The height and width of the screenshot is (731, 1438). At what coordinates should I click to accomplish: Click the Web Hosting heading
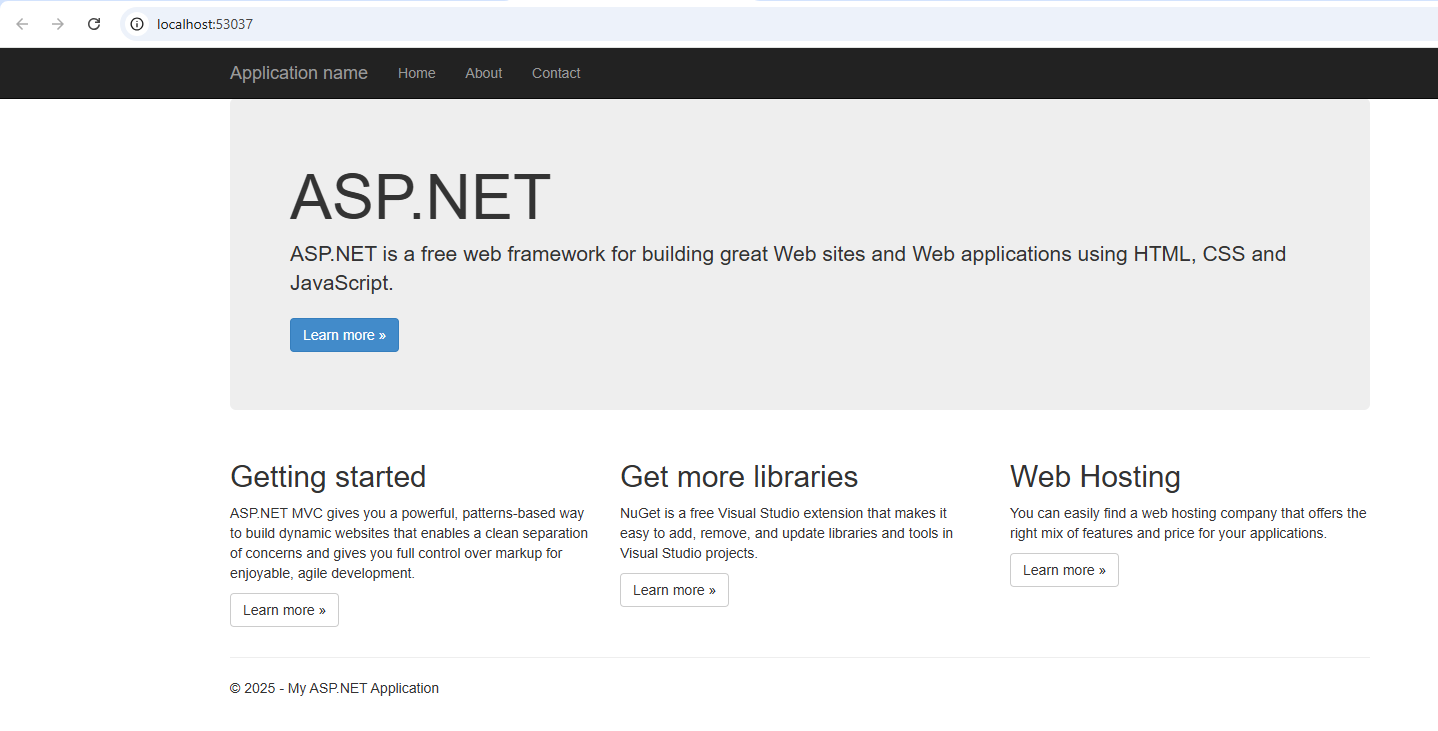tap(1095, 476)
